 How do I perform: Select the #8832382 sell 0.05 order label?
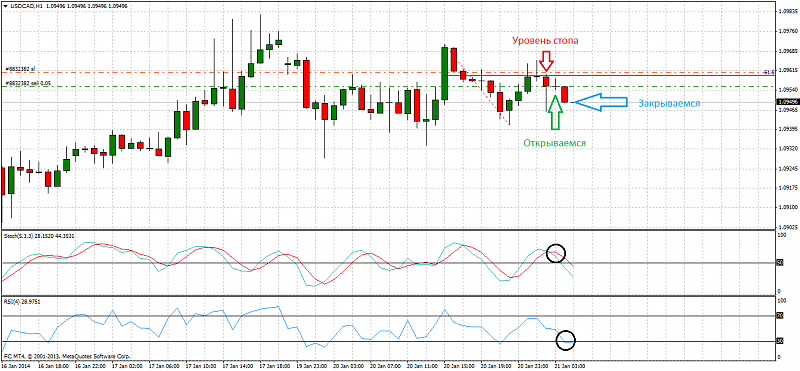coord(27,82)
